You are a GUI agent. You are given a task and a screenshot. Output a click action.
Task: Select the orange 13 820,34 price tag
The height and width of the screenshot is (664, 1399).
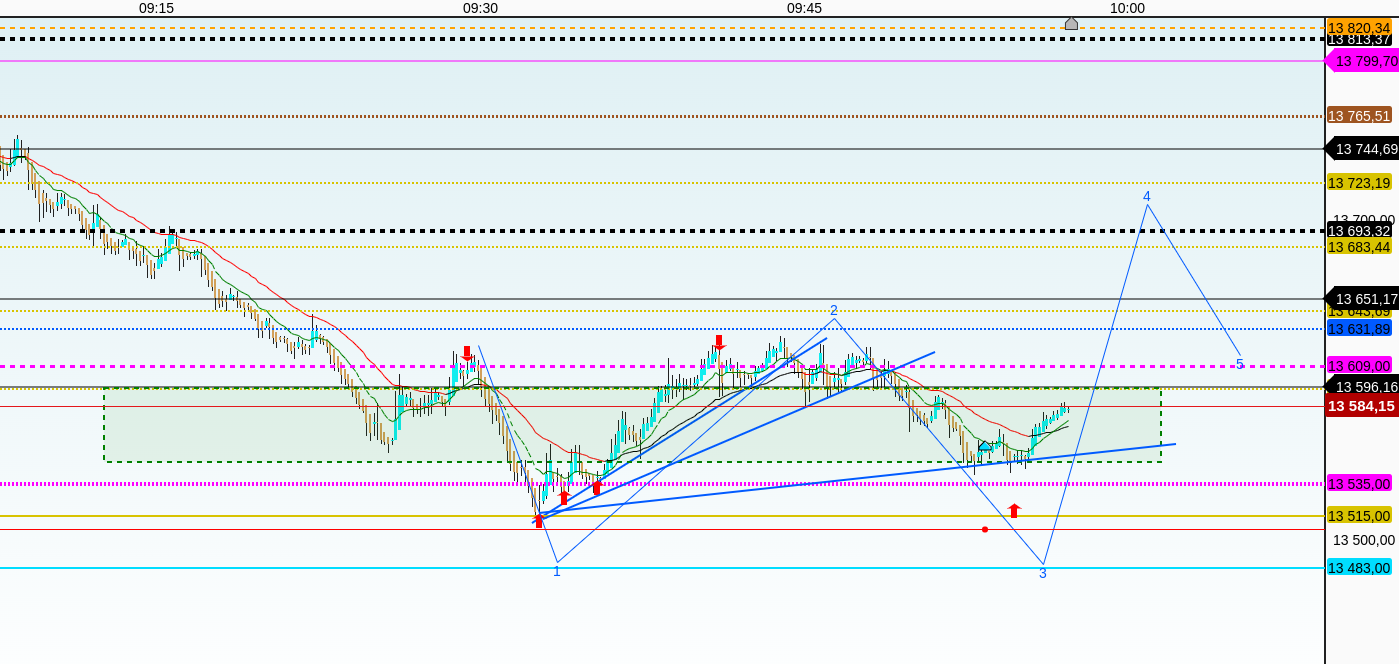1359,28
